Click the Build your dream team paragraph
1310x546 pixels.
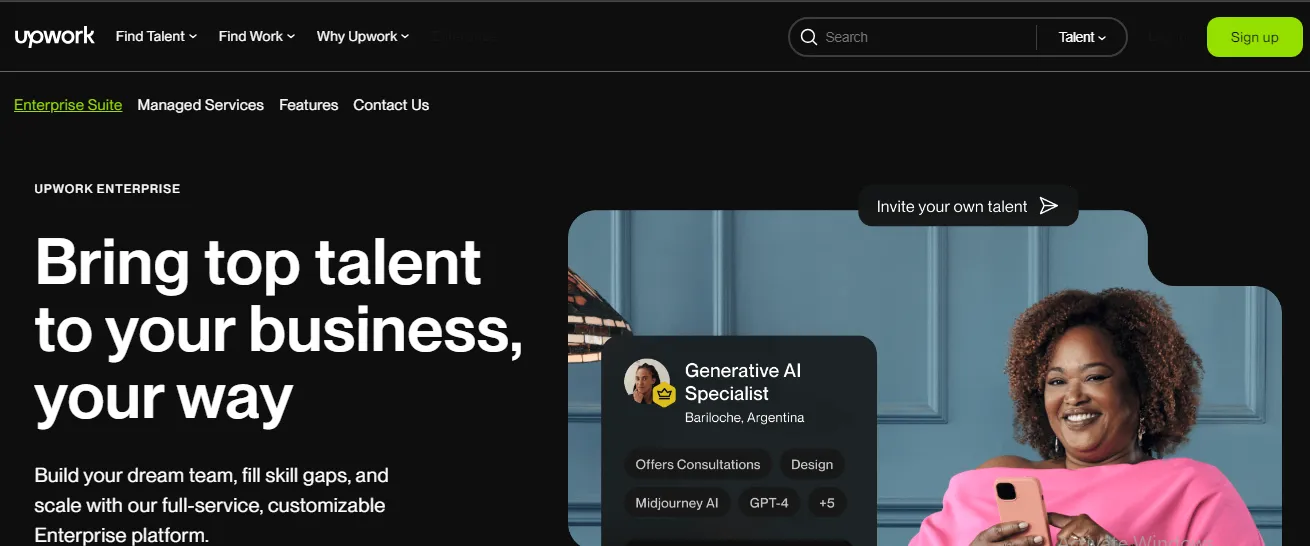point(211,505)
